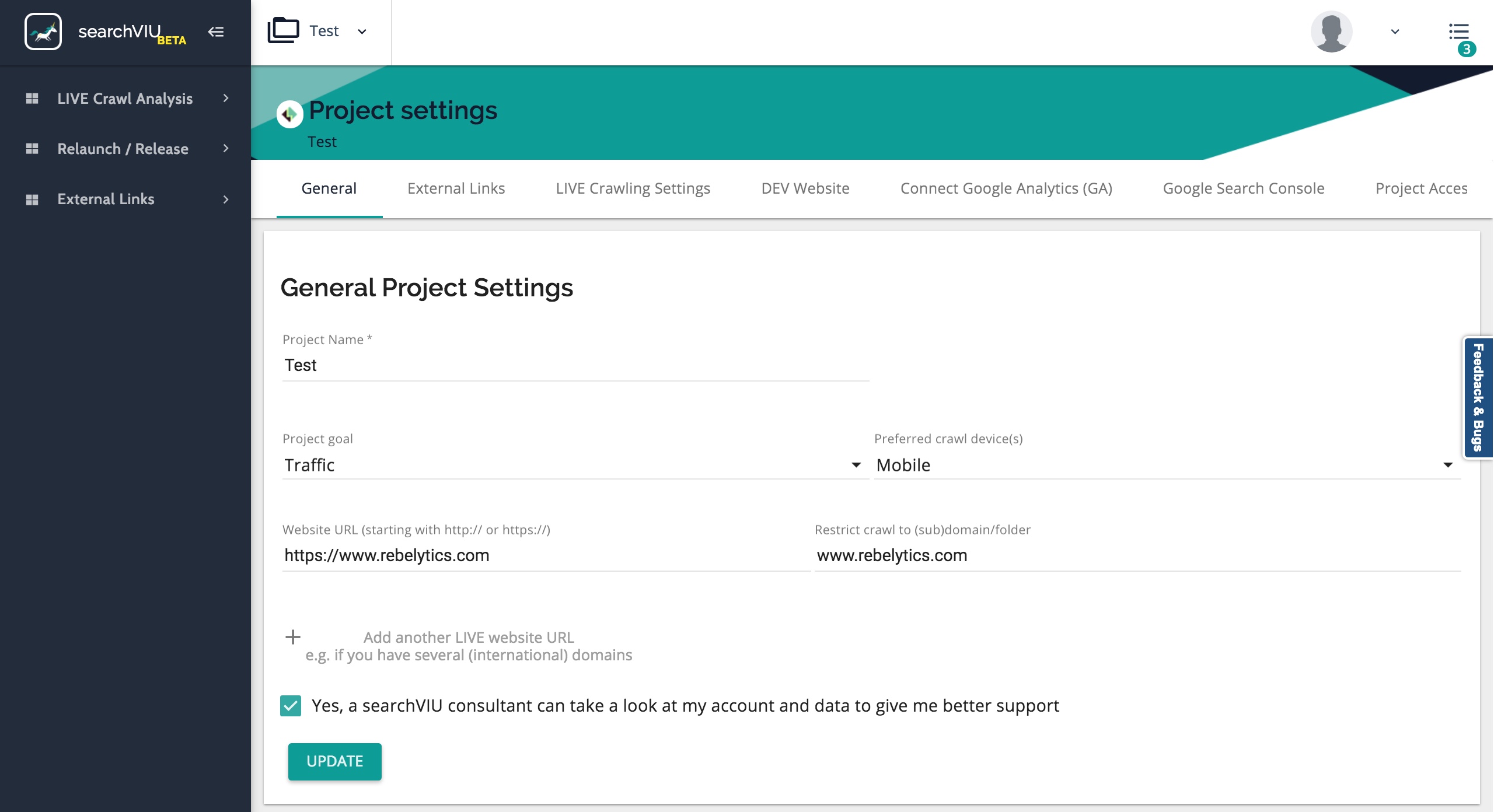Click the Restrict crawl to domain field
1494x812 pixels.
1138,555
